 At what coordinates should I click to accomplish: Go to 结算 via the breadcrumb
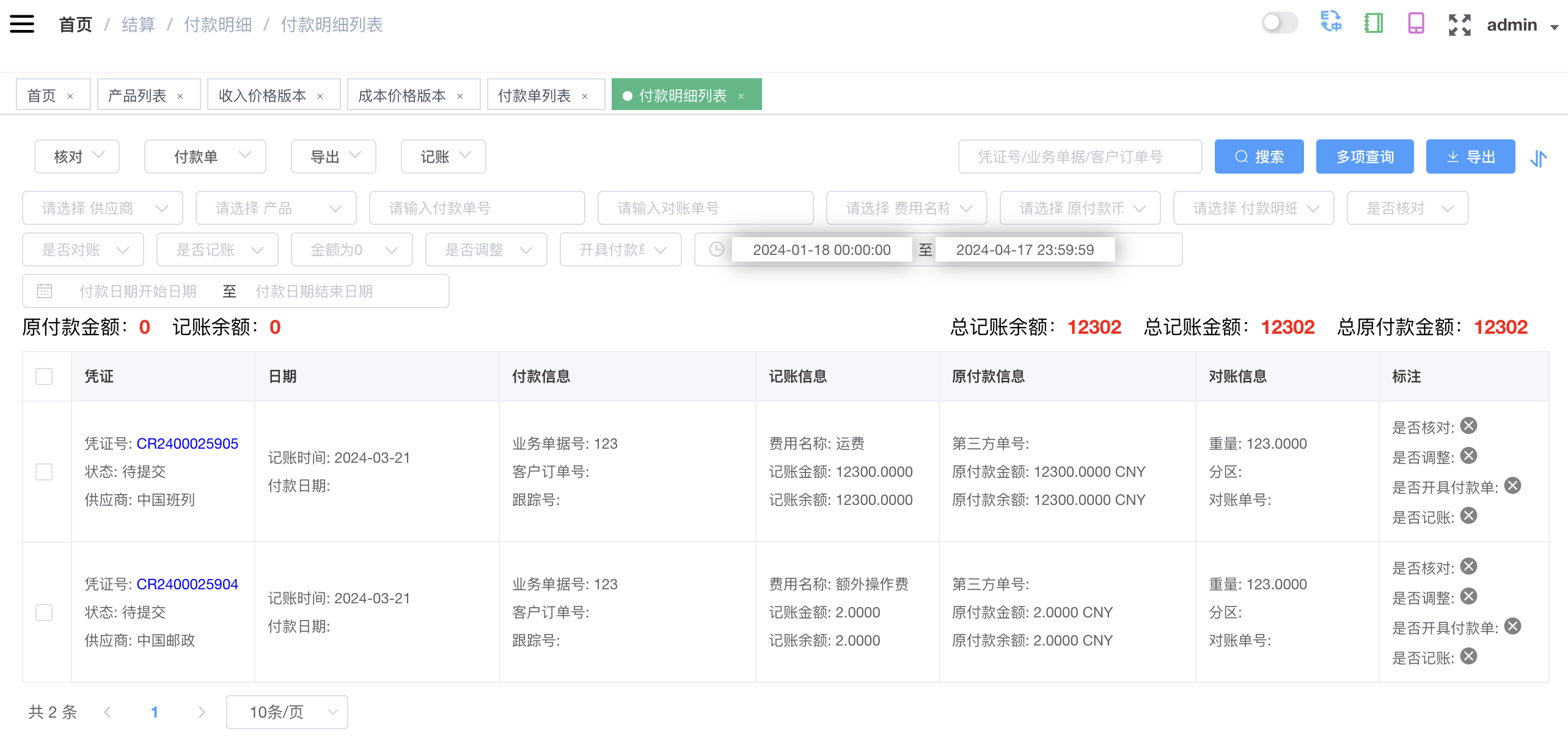138,24
